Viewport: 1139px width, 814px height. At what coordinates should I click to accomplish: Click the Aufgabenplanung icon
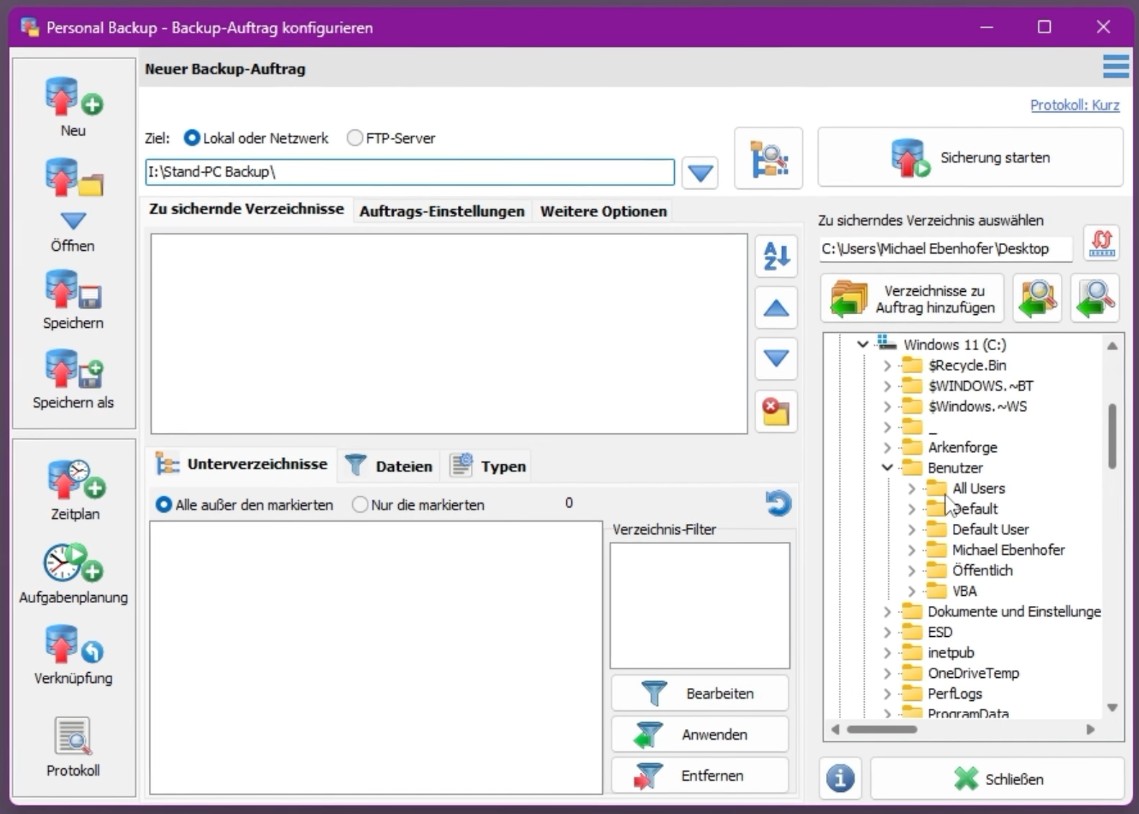(73, 564)
